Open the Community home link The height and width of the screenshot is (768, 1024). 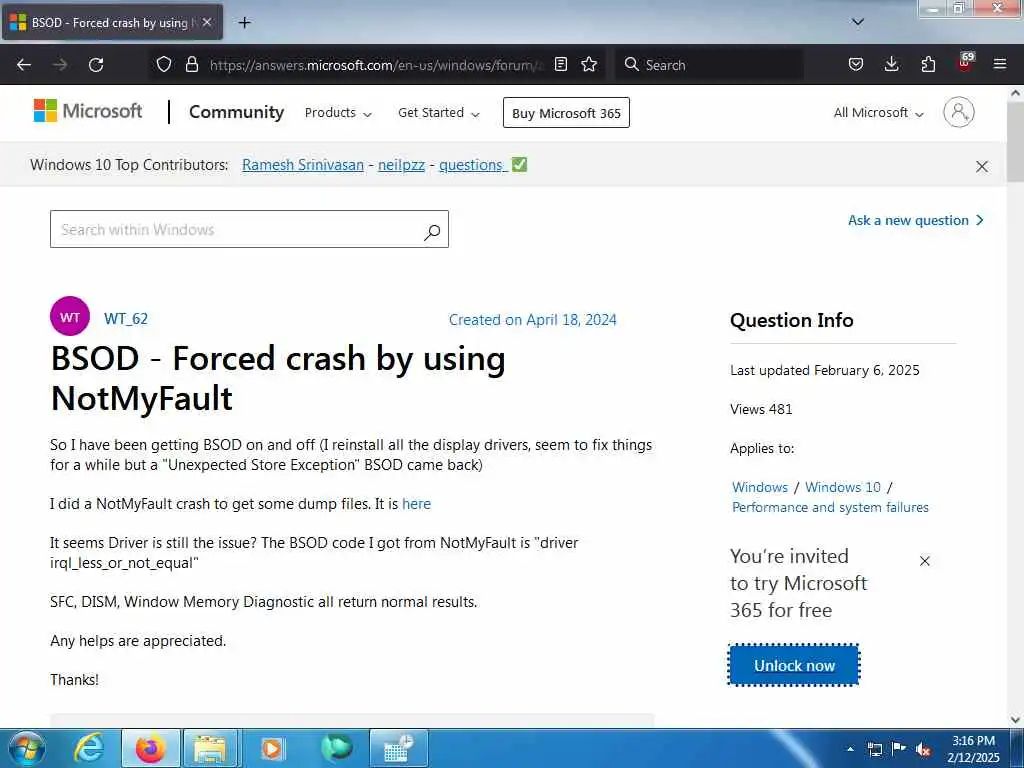[236, 112]
